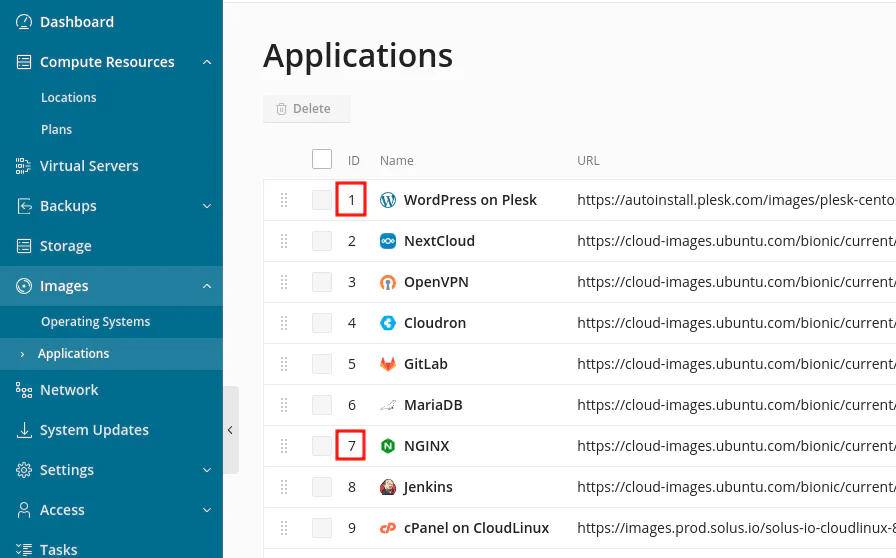Check the WordPress on Plesk row checkbox
The image size is (896, 558).
(x=322, y=200)
